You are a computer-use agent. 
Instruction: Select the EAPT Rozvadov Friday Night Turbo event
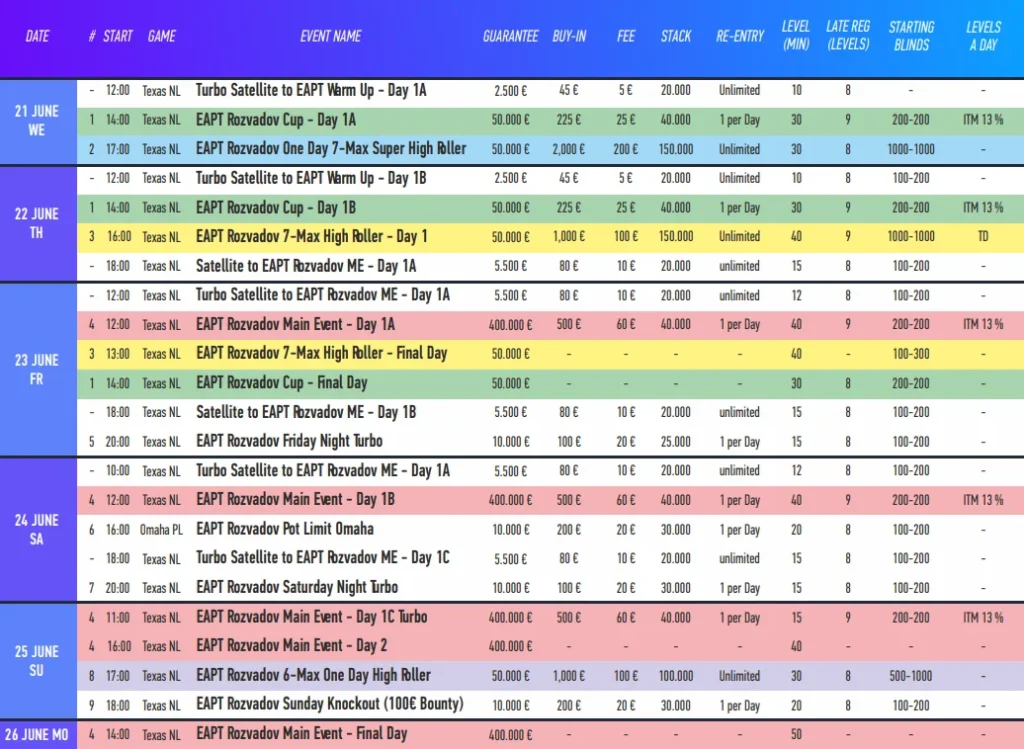coord(289,441)
